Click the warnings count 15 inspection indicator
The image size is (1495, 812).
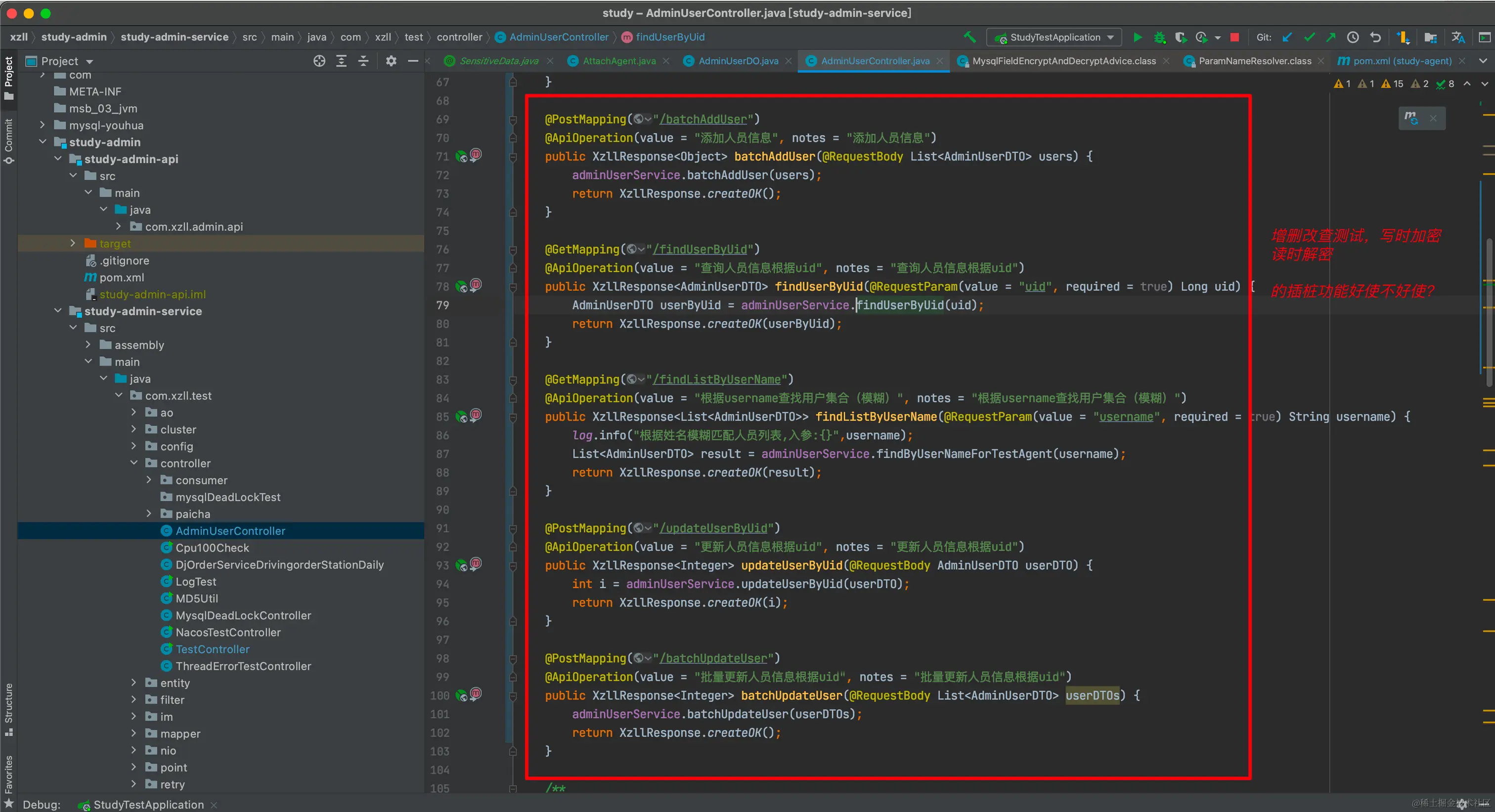(1392, 84)
